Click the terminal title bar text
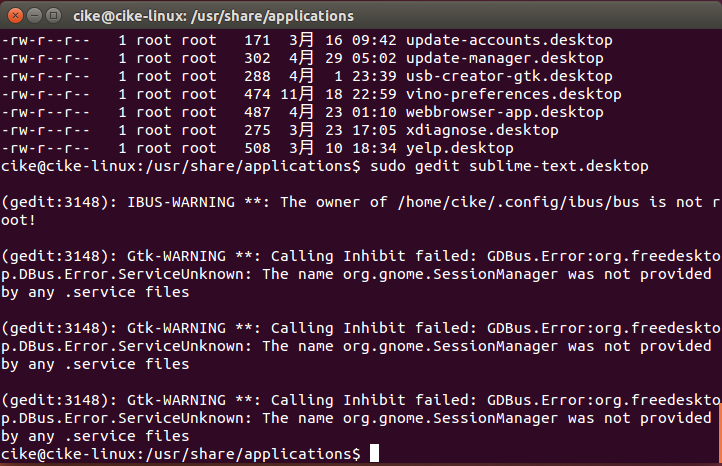This screenshot has height=466, width=722. [213, 16]
